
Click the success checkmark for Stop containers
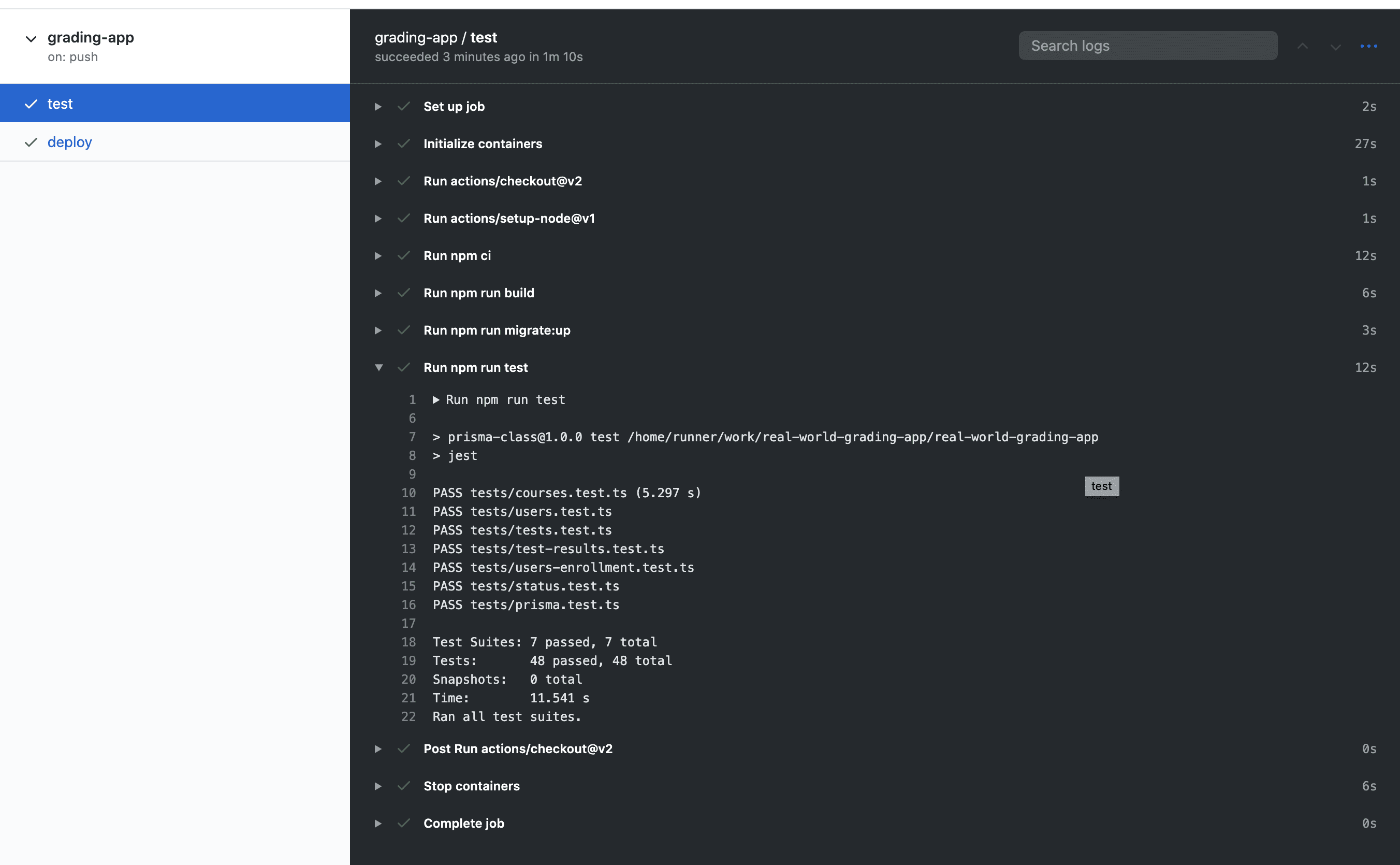coord(404,786)
